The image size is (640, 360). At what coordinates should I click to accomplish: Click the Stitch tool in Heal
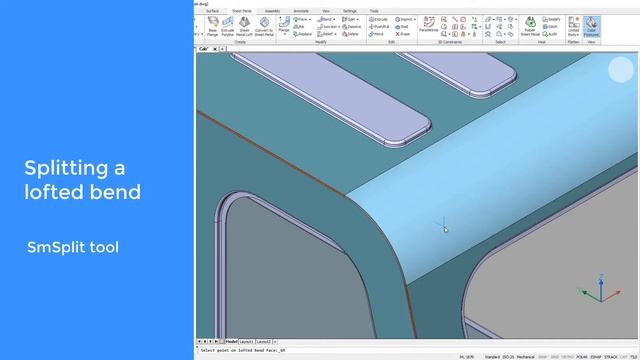click(x=550, y=27)
